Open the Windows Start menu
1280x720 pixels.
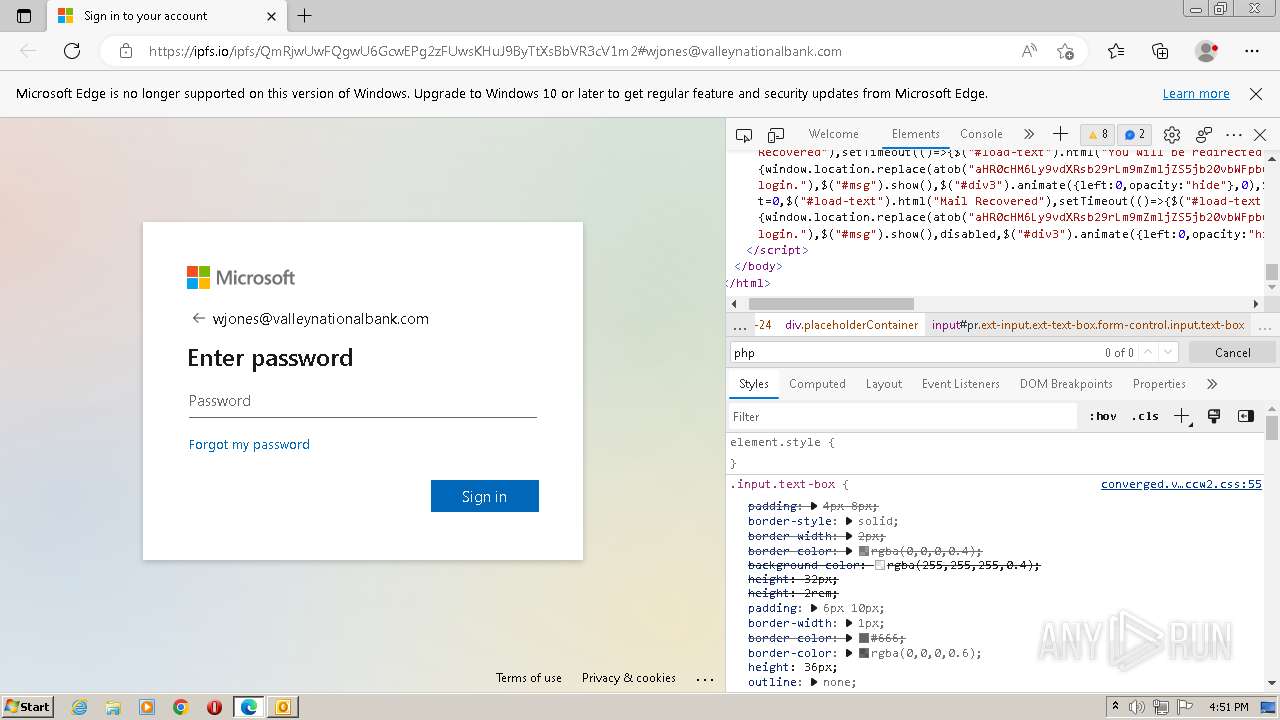point(27,706)
